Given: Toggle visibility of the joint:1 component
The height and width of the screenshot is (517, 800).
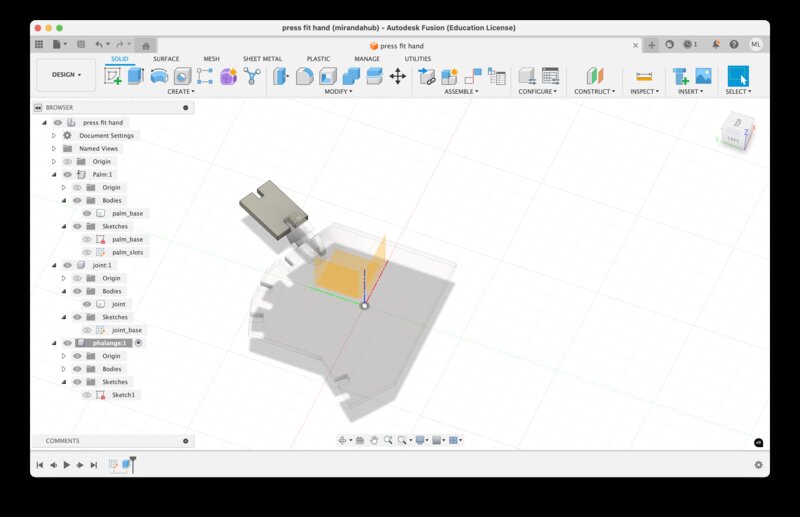Looking at the screenshot, I should 68,265.
